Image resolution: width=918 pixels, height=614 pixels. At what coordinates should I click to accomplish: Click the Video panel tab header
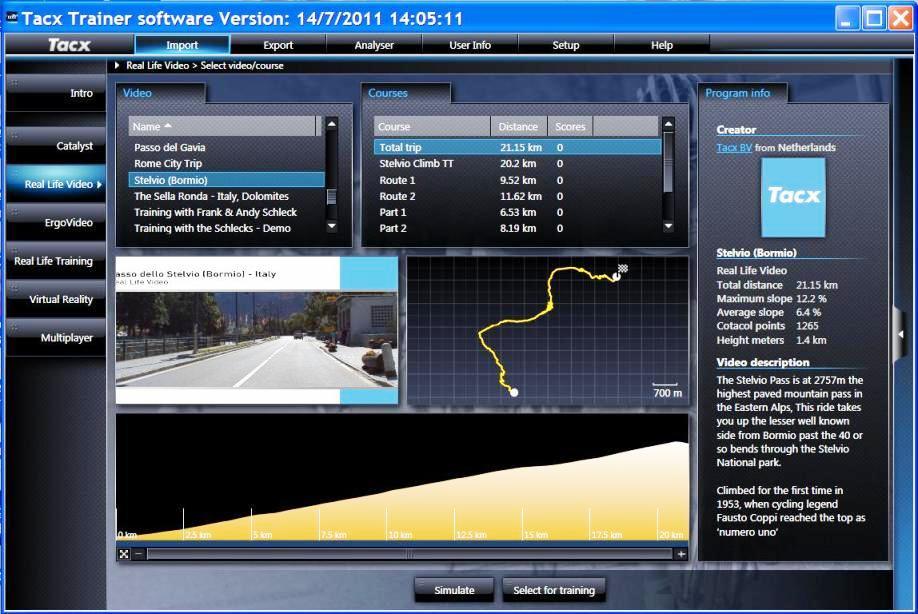click(160, 93)
